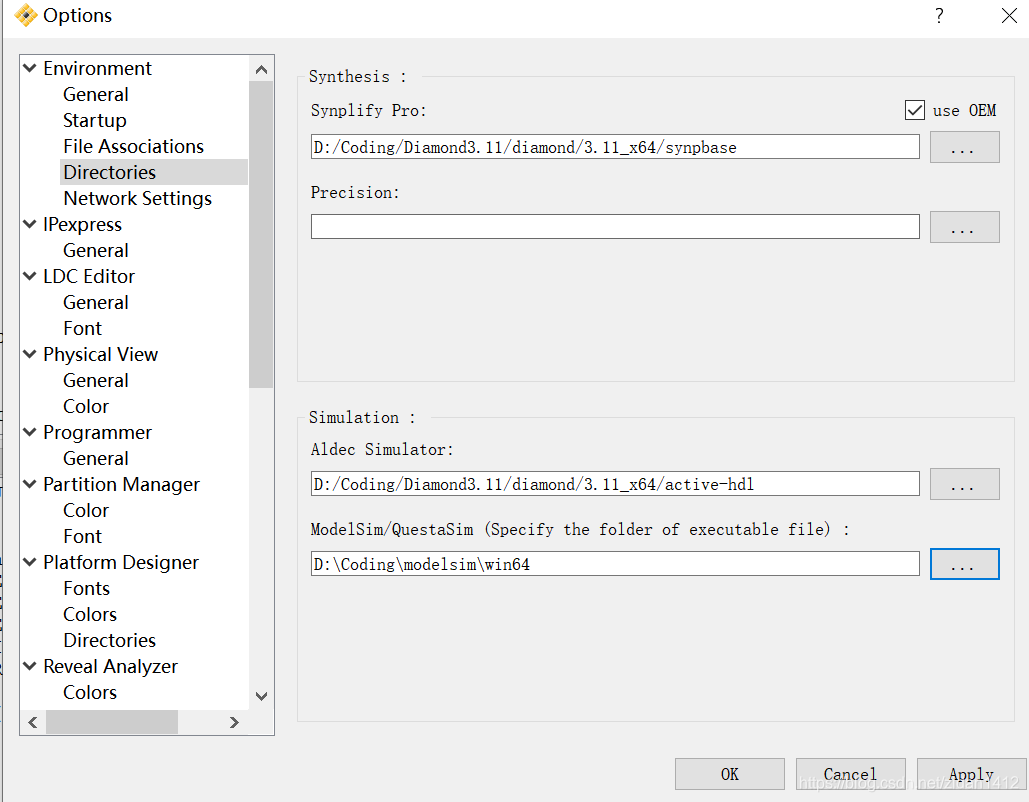The width and height of the screenshot is (1029, 802).
Task: Toggle the use OEM checkbox
Action: tap(915, 110)
